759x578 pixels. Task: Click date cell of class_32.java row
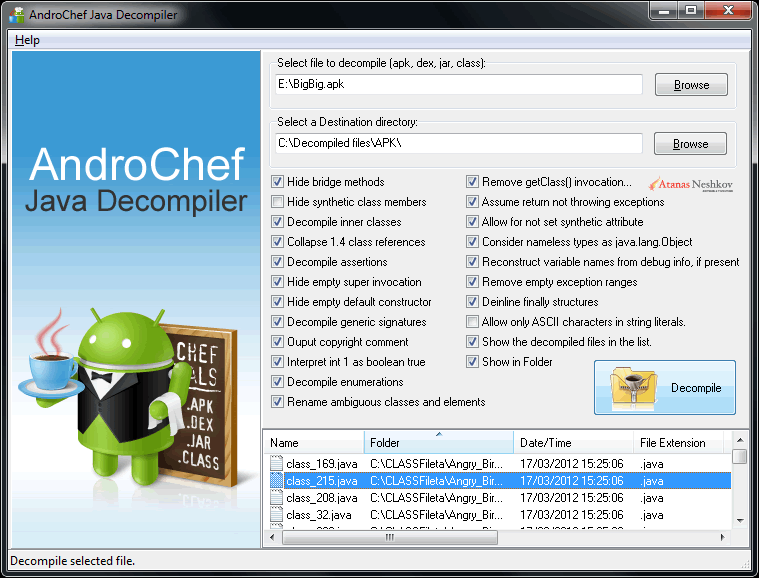pos(572,515)
